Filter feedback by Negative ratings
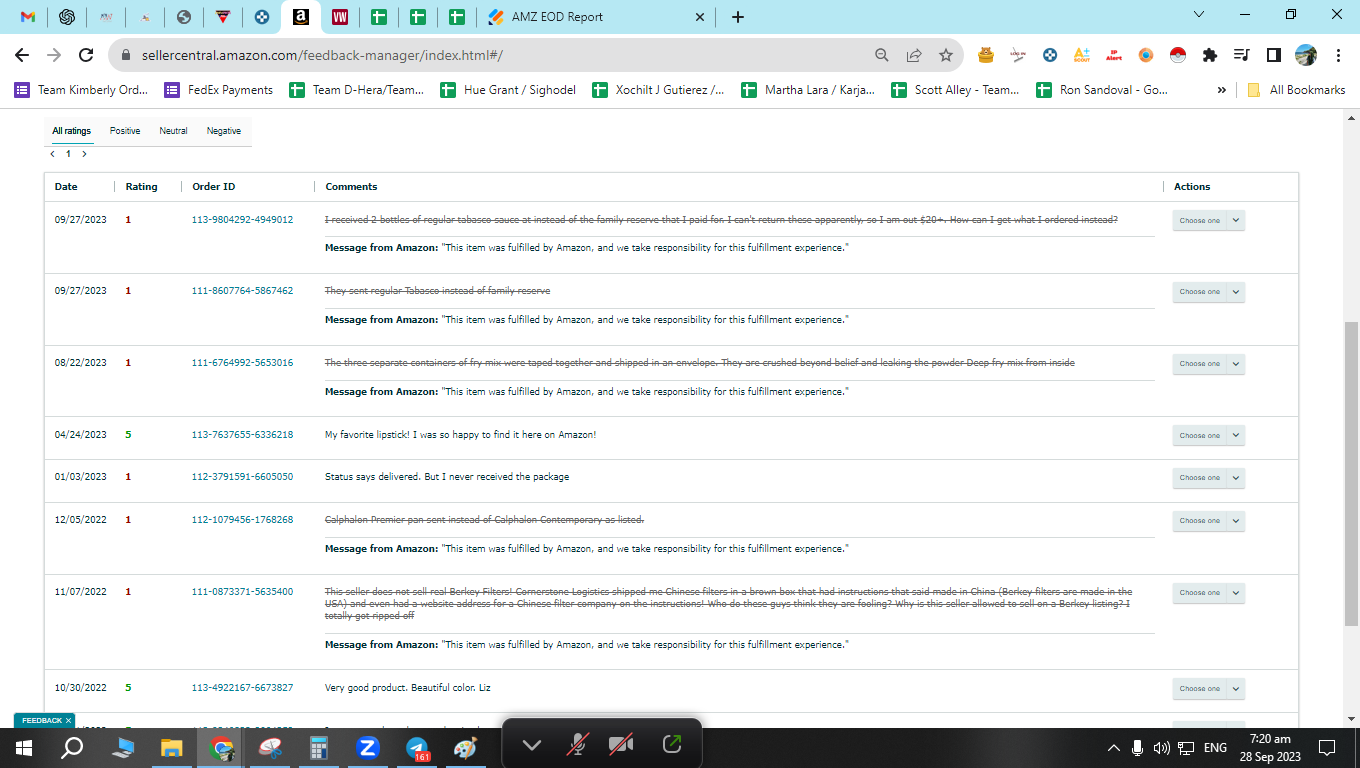This screenshot has width=1360, height=768. pyautogui.click(x=223, y=131)
